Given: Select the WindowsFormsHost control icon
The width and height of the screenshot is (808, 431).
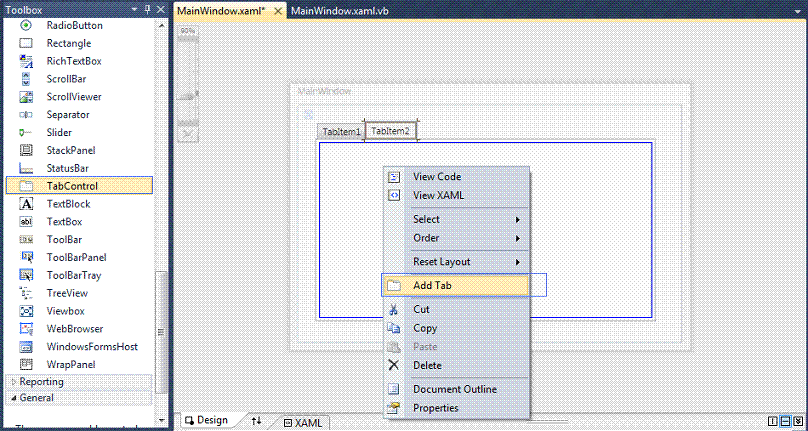Looking at the screenshot, I should [26, 347].
